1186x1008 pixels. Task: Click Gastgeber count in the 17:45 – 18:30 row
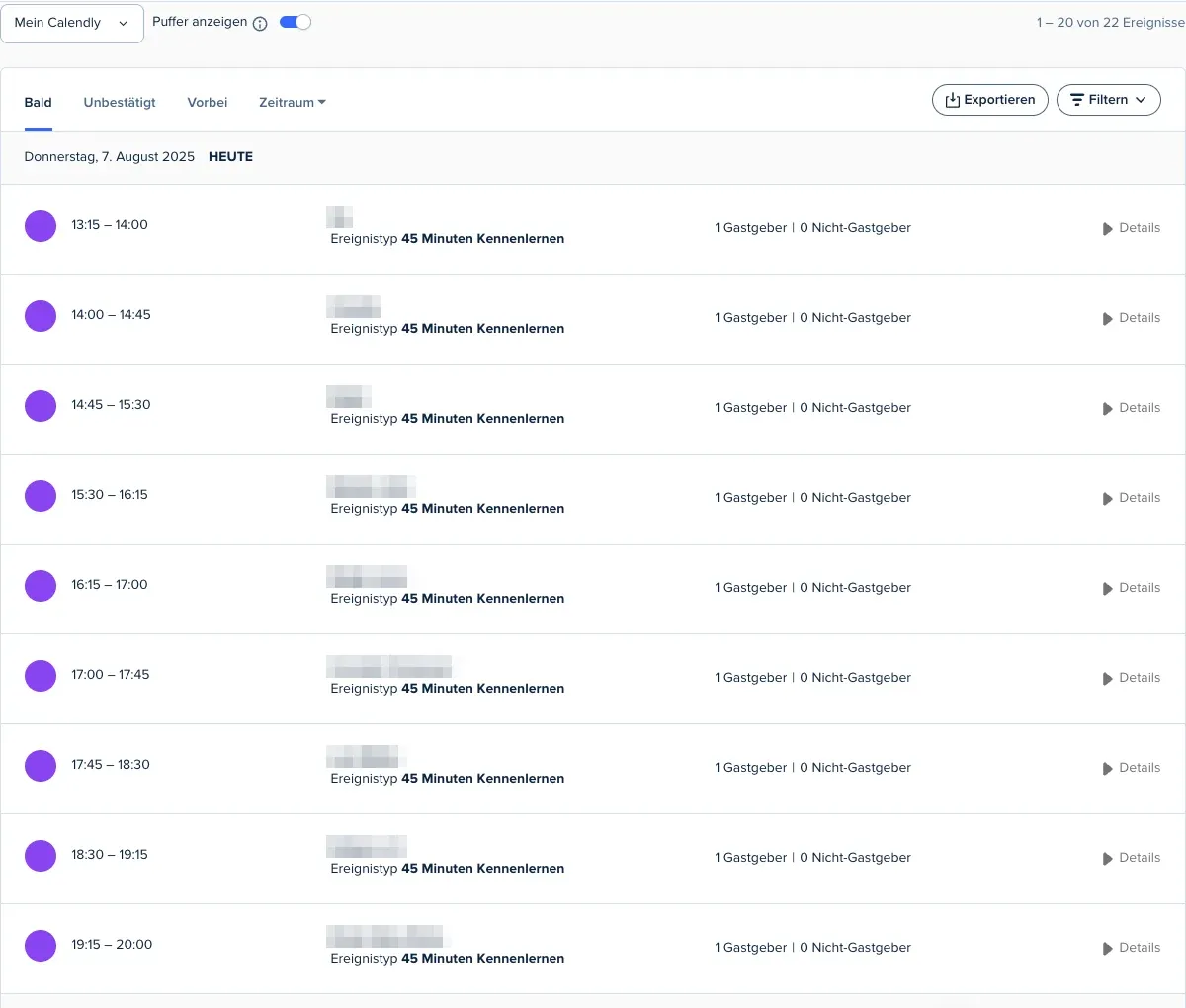(x=751, y=768)
